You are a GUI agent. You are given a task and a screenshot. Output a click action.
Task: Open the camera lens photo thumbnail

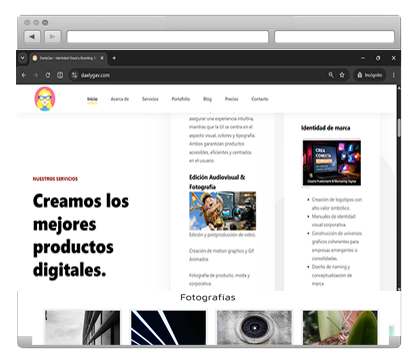pyautogui.click(x=254, y=328)
